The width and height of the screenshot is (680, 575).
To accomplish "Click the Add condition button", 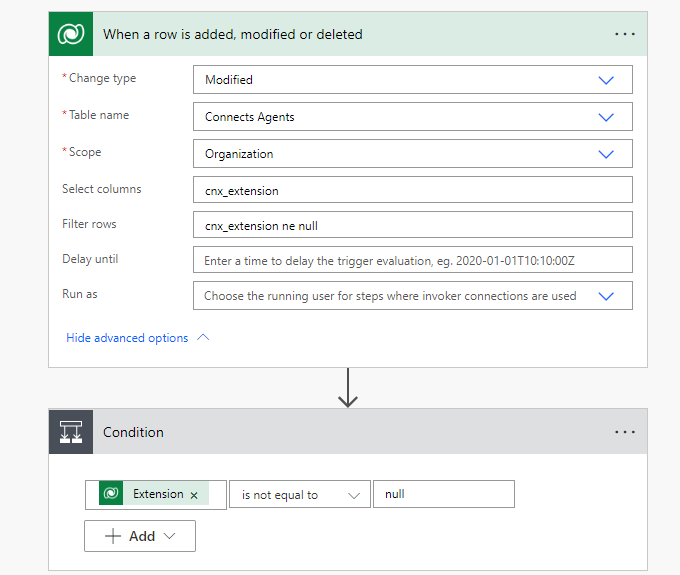I will tap(140, 536).
